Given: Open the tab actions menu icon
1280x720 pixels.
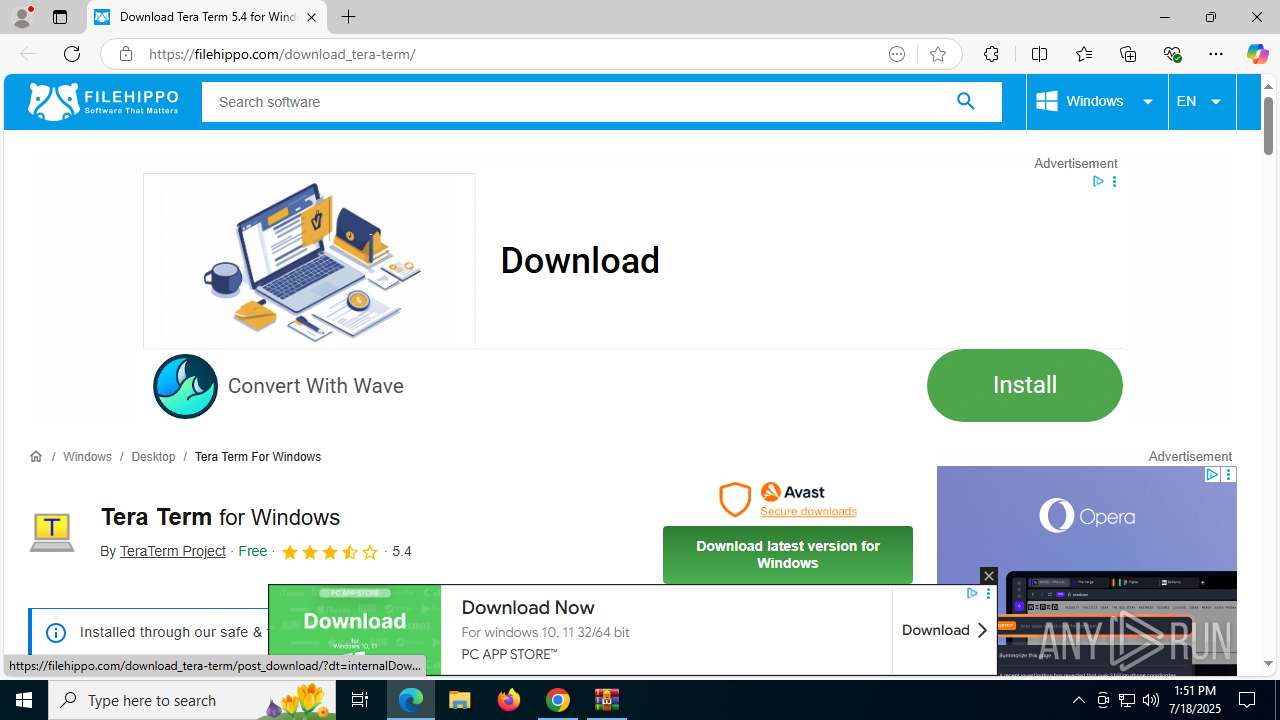Looking at the screenshot, I should pos(60,17).
